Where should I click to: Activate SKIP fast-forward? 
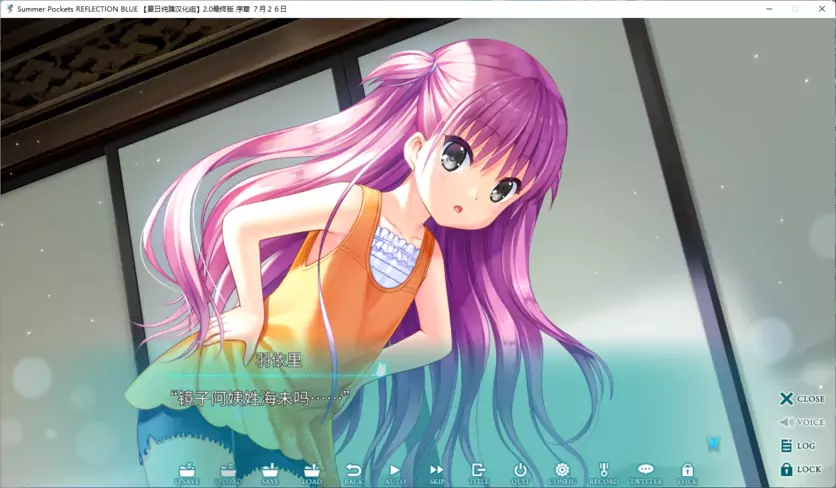(x=437, y=474)
